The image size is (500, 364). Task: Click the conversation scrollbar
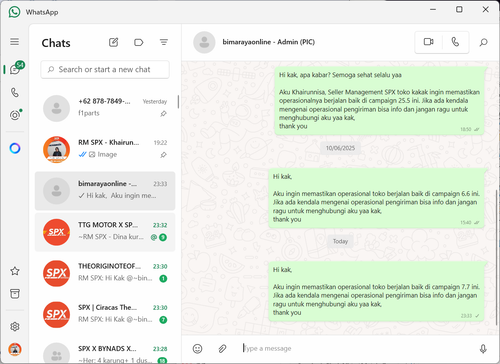coord(497,257)
